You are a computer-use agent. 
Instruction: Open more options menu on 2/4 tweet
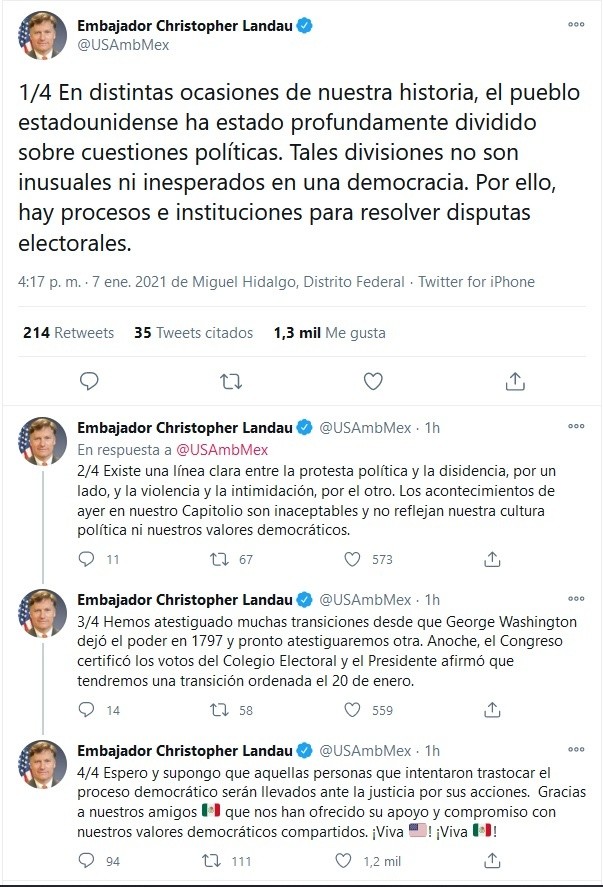(x=576, y=427)
